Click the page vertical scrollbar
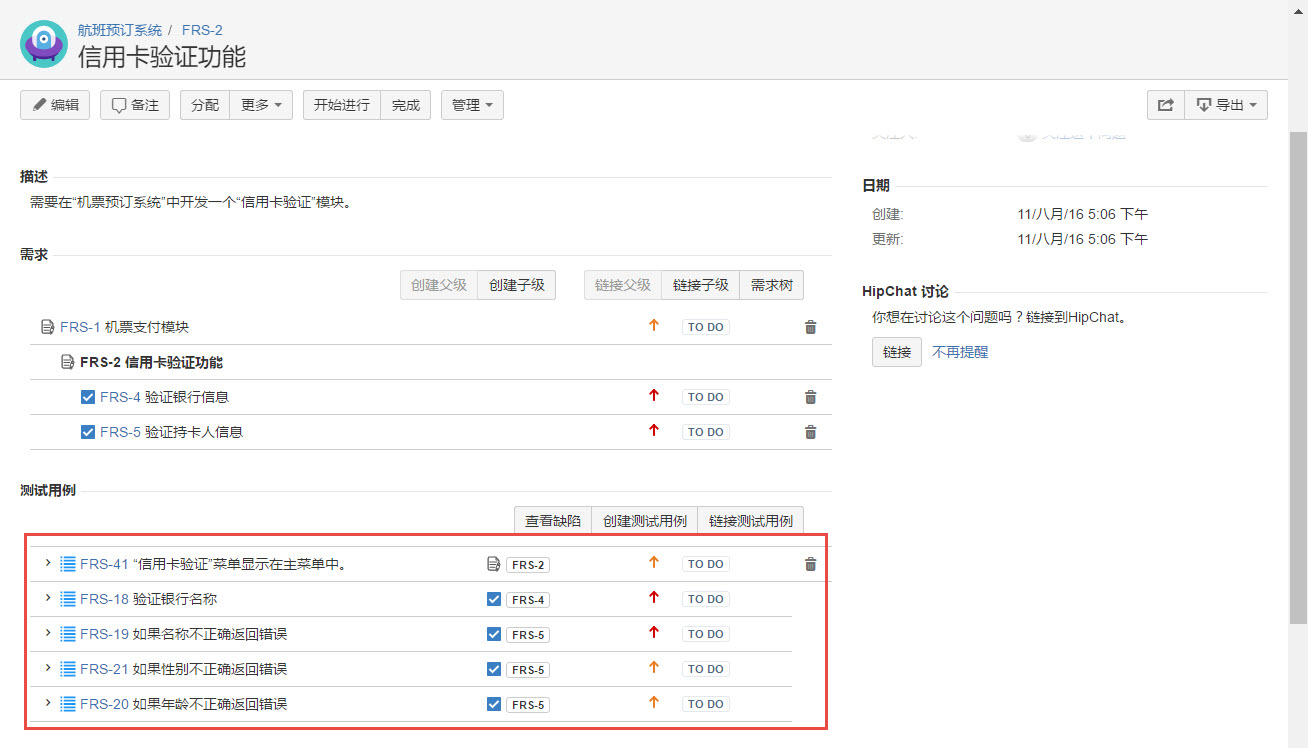This screenshot has height=748, width=1308. tap(1298, 378)
